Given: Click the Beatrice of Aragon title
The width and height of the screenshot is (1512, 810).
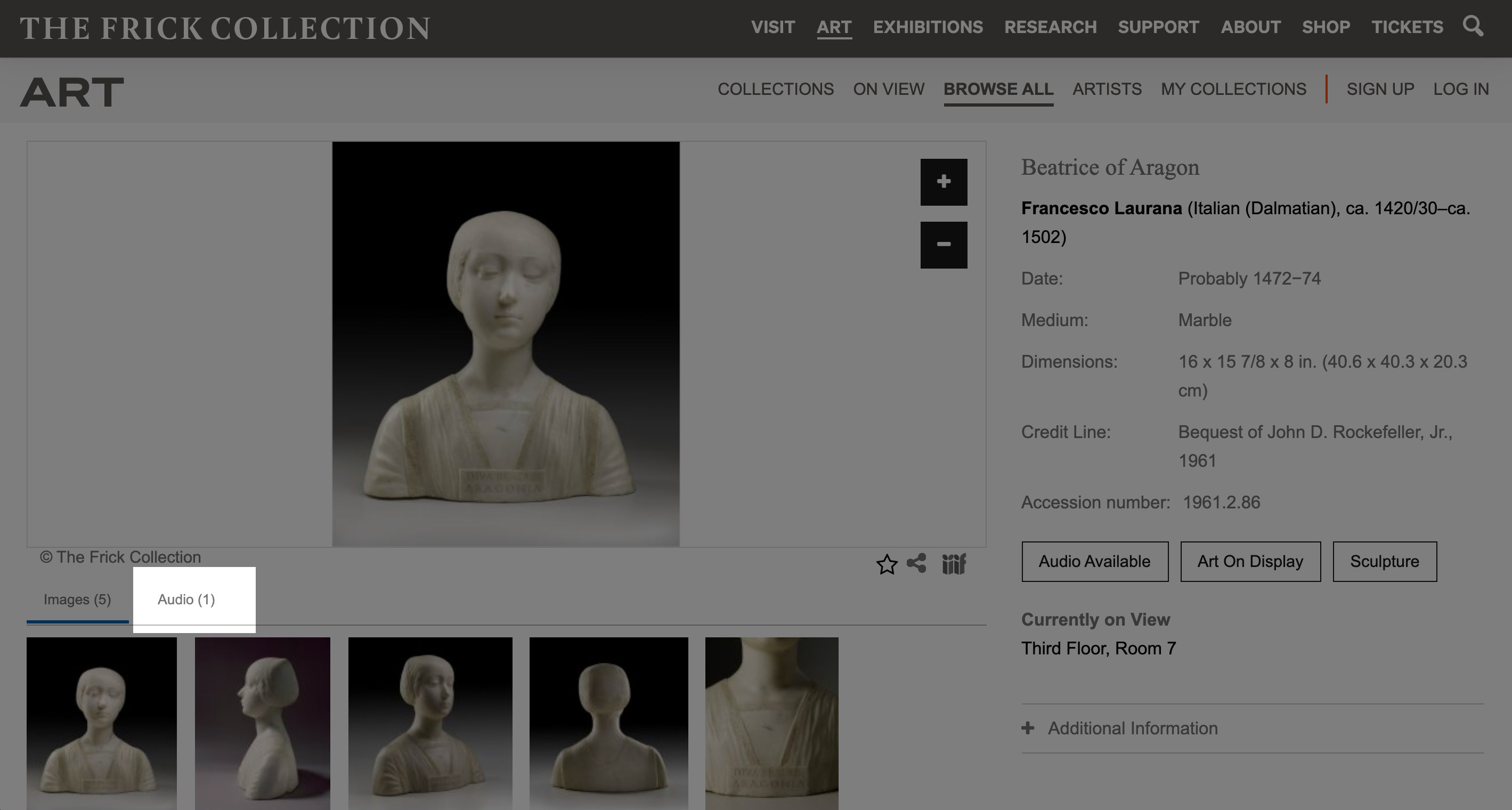Looking at the screenshot, I should tap(1110, 167).
